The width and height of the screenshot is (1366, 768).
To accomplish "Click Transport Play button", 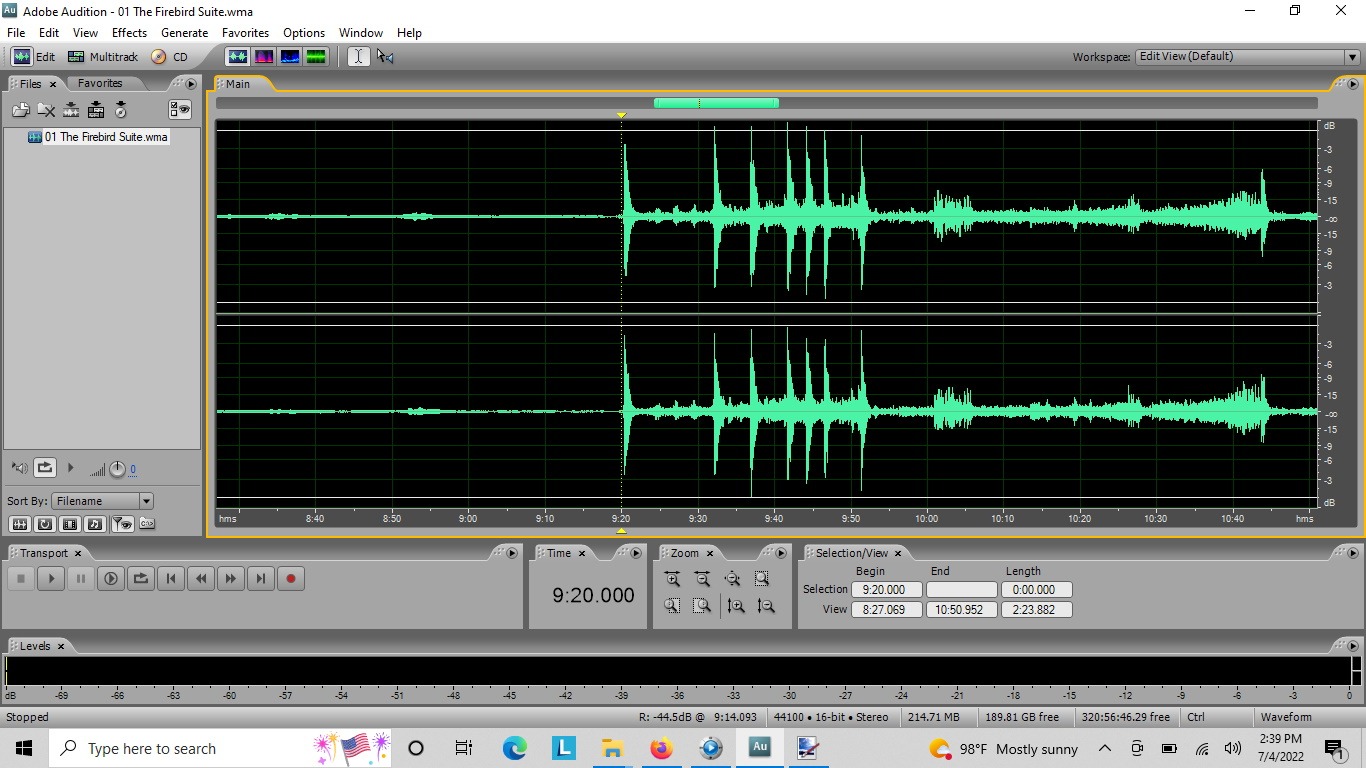I will tap(51, 578).
